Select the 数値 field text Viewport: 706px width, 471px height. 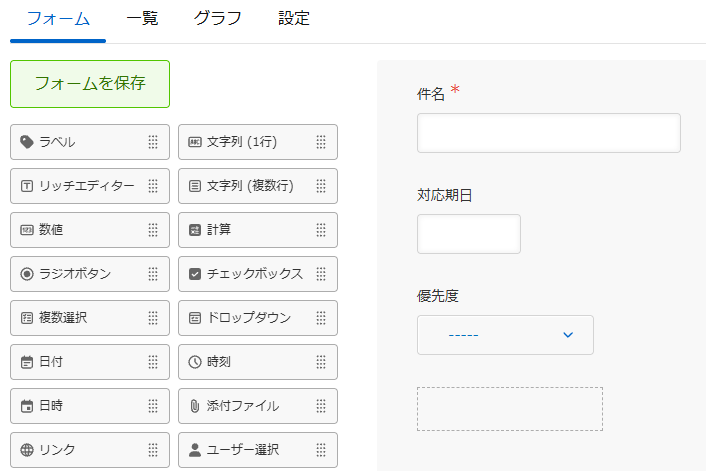tap(51, 230)
